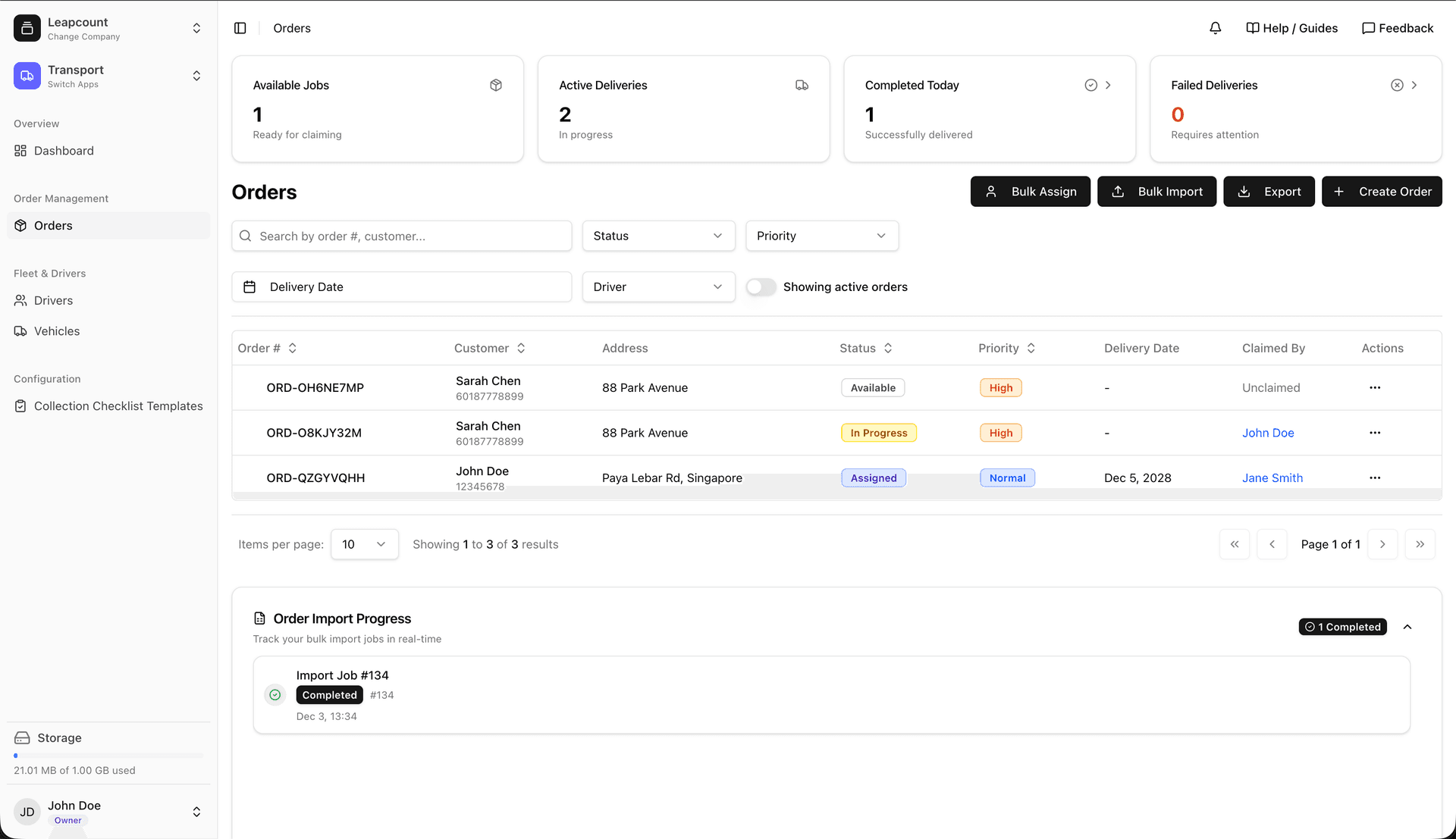Image resolution: width=1456 pixels, height=839 pixels.
Task: Toggle Showing active orders switch
Action: coord(761,286)
